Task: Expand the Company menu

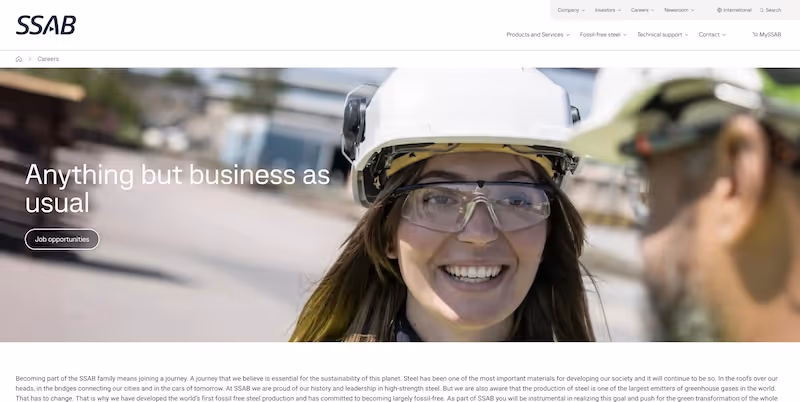Action: 571,10
